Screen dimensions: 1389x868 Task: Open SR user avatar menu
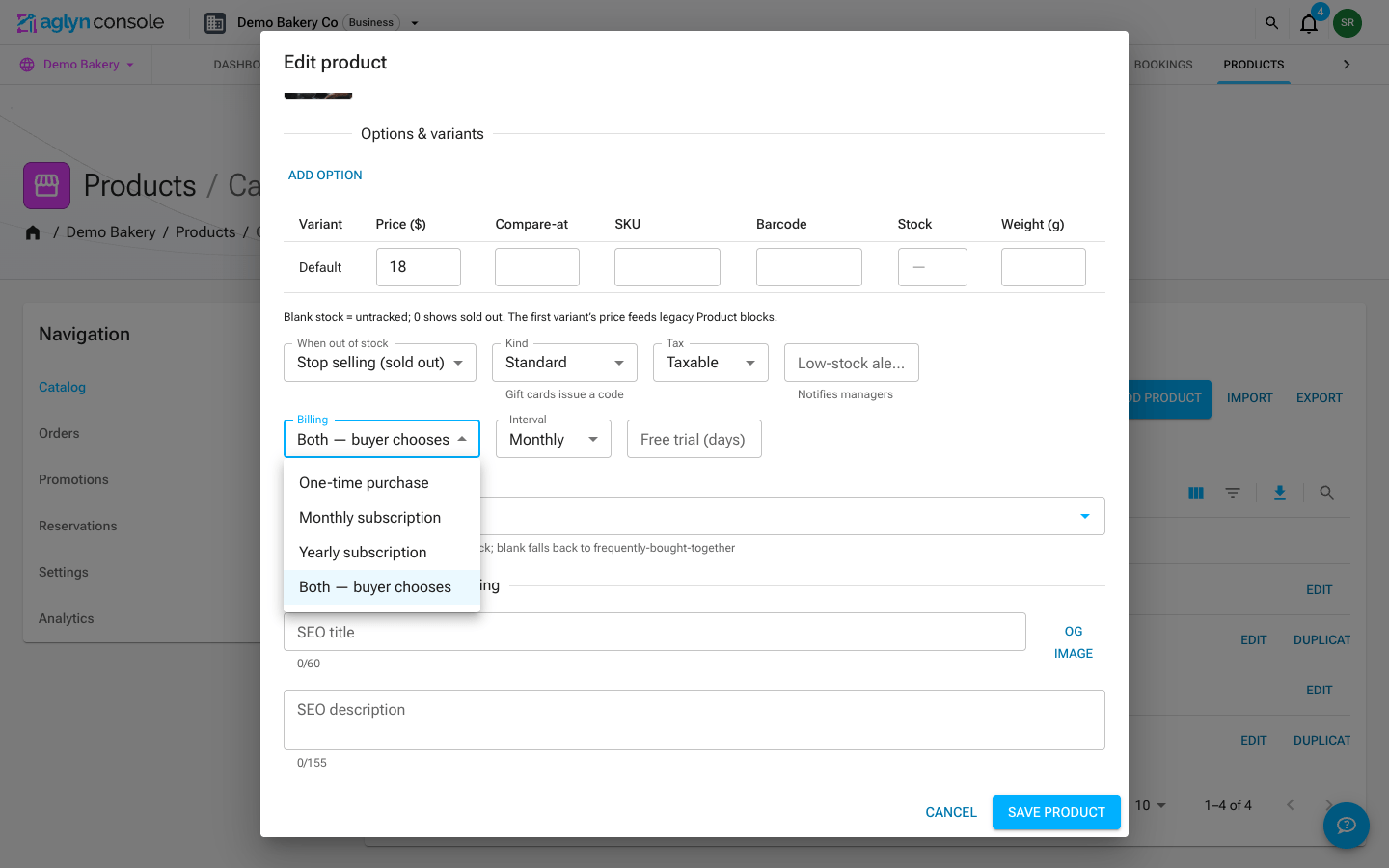(1348, 22)
